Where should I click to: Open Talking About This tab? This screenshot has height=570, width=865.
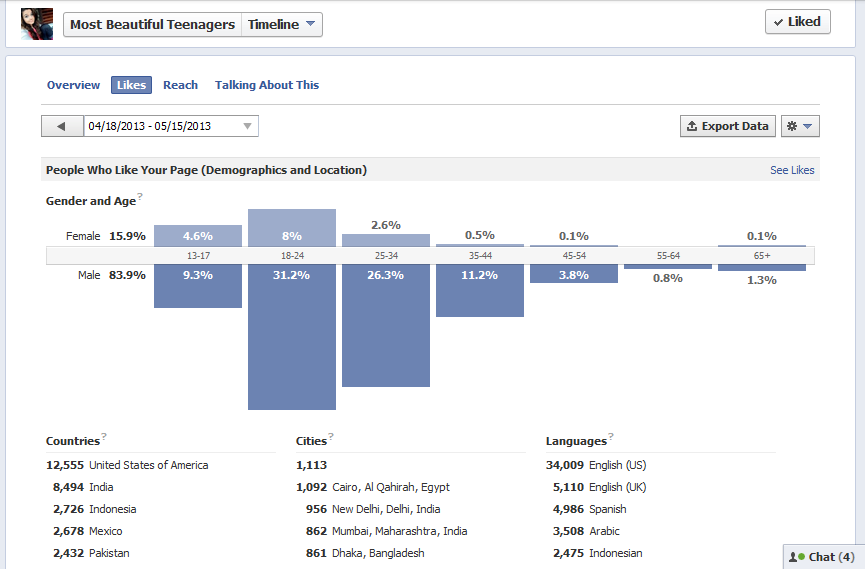click(x=267, y=85)
